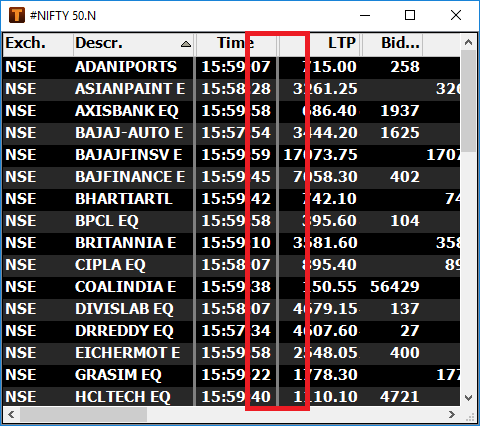The width and height of the screenshot is (480, 426).
Task: Select the BHARTIARTL row
Action: pos(232,199)
